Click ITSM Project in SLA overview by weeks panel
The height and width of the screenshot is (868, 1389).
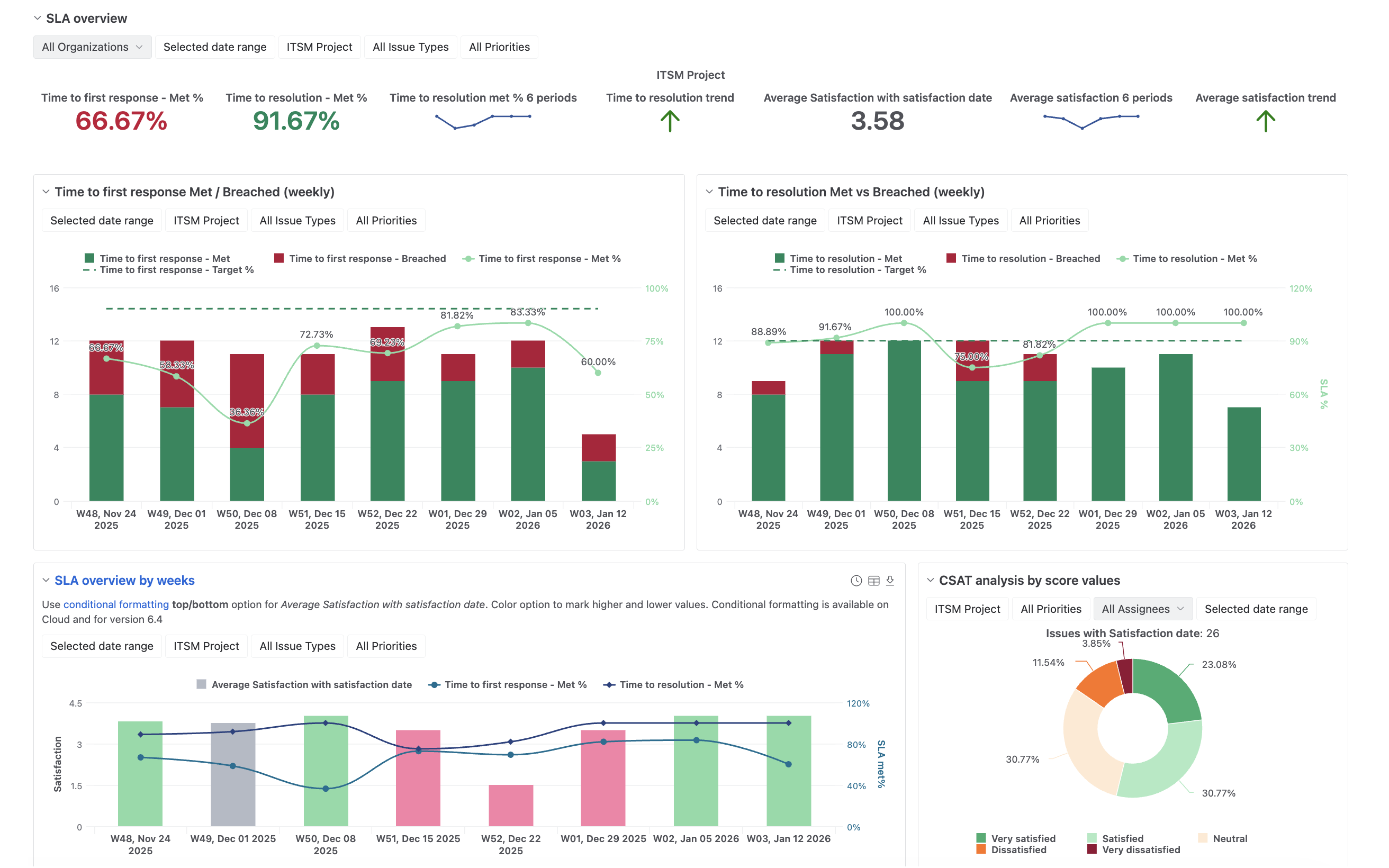tap(206, 646)
